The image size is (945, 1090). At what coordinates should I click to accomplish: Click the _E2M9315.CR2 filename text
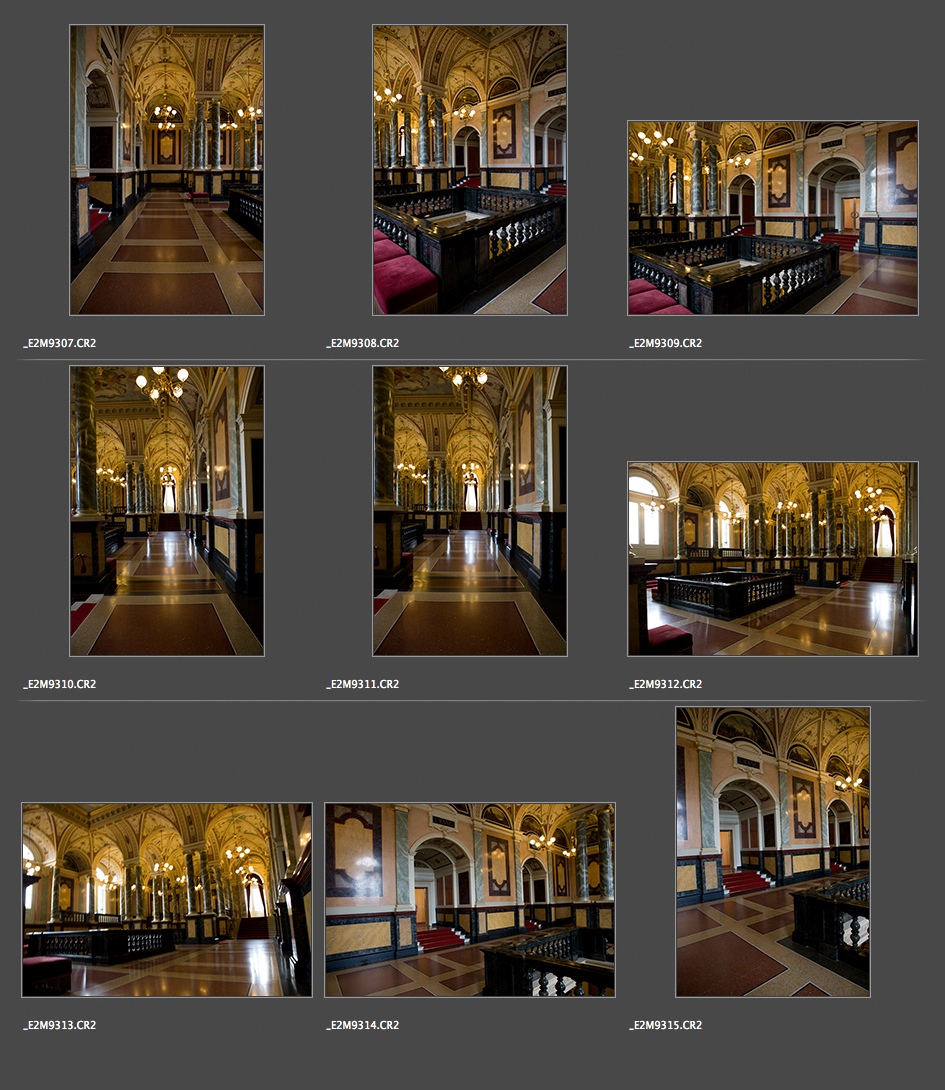click(666, 1026)
